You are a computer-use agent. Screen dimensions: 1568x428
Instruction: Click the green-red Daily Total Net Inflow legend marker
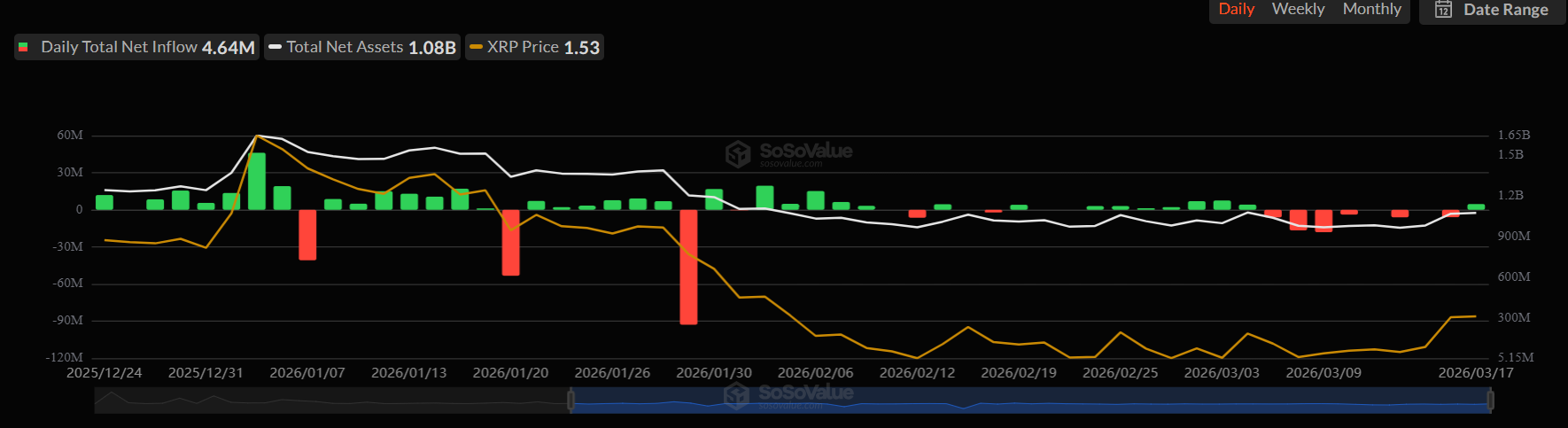(x=24, y=47)
